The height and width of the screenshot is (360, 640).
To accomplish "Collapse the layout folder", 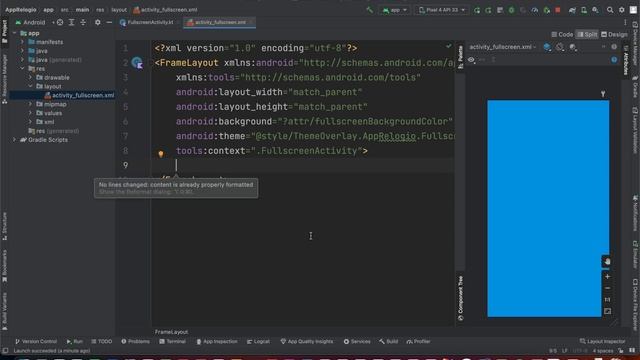I will pyautogui.click(x=30, y=86).
